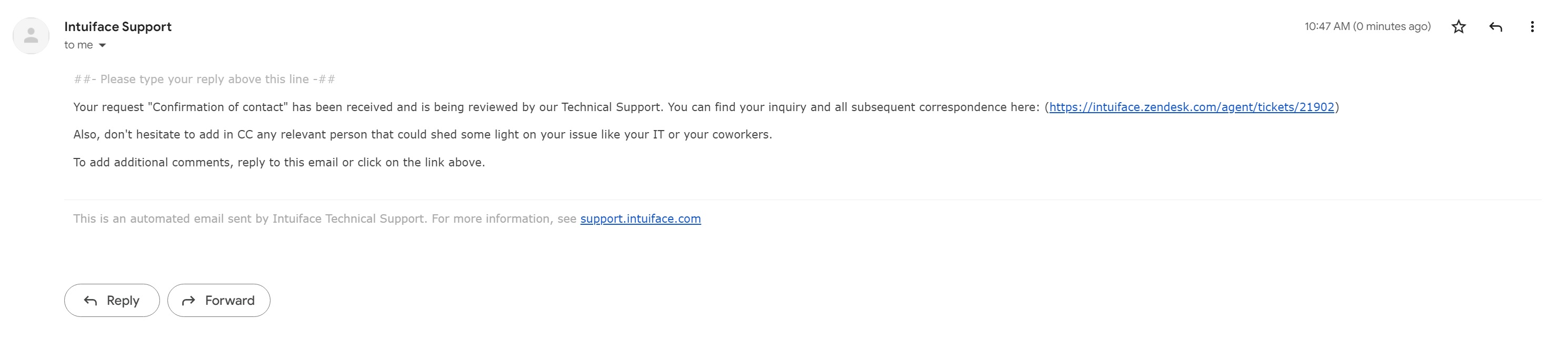Screen dimensions: 1568x338
Task: Click the "to me" recipient label
Action: (78, 45)
